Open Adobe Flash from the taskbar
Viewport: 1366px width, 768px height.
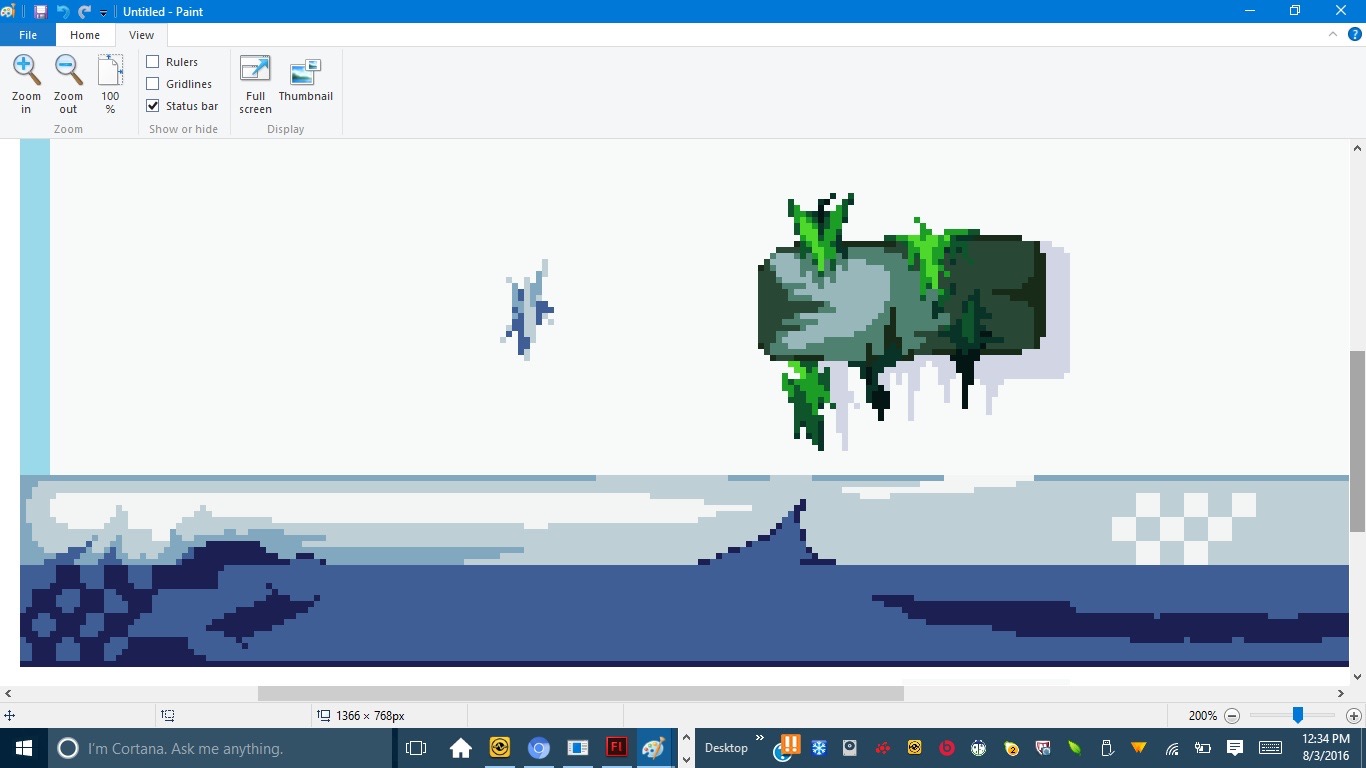616,748
